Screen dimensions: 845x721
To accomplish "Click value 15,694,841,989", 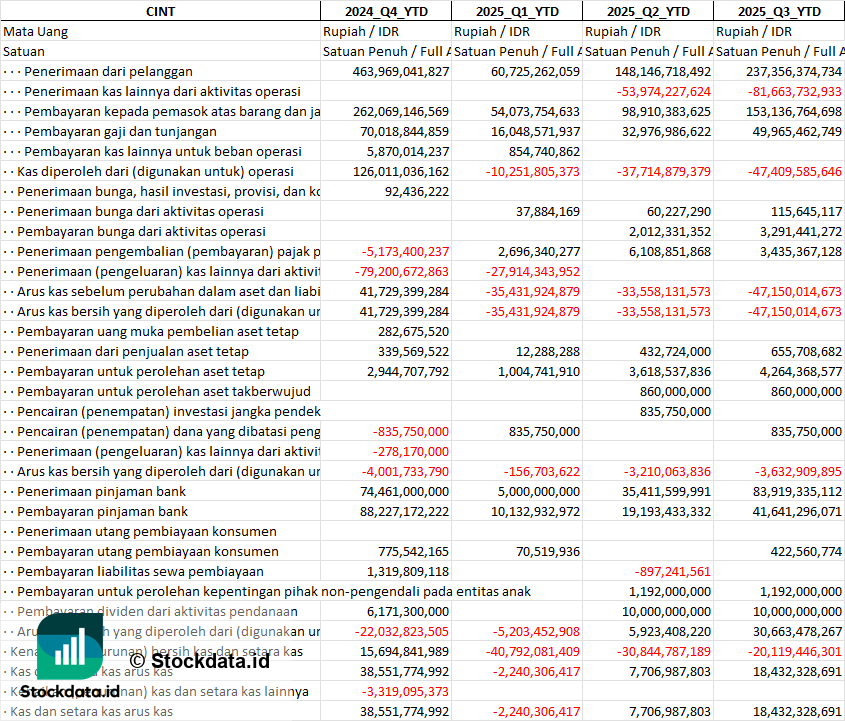I will click(x=405, y=650).
